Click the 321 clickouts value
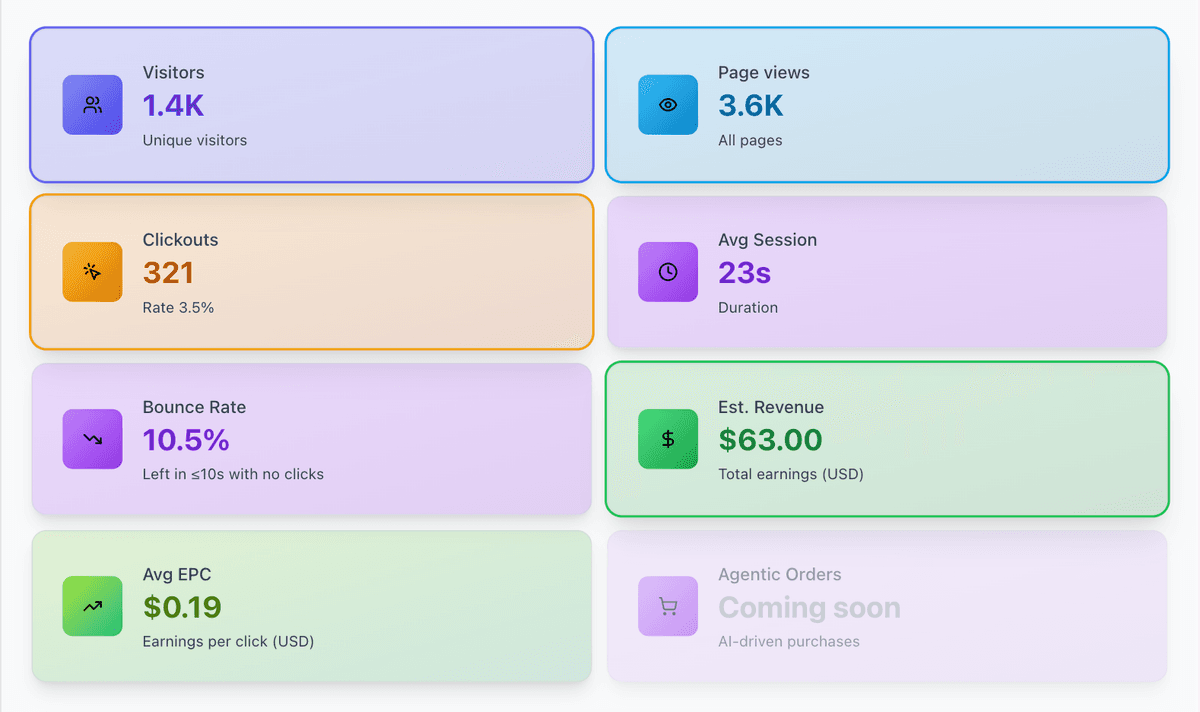This screenshot has height=712, width=1200. pos(168,272)
